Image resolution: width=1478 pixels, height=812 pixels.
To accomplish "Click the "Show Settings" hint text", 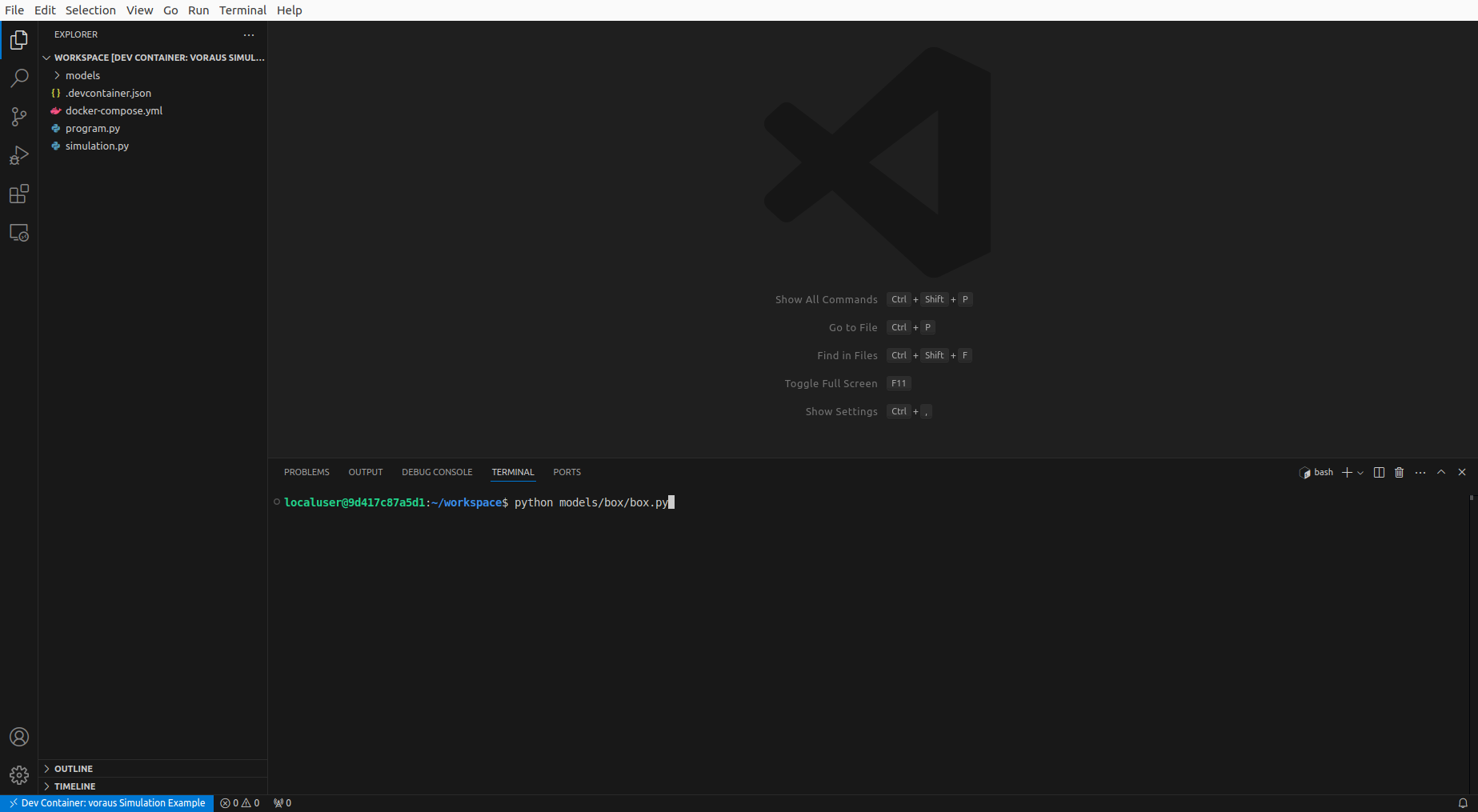I will 842,412.
